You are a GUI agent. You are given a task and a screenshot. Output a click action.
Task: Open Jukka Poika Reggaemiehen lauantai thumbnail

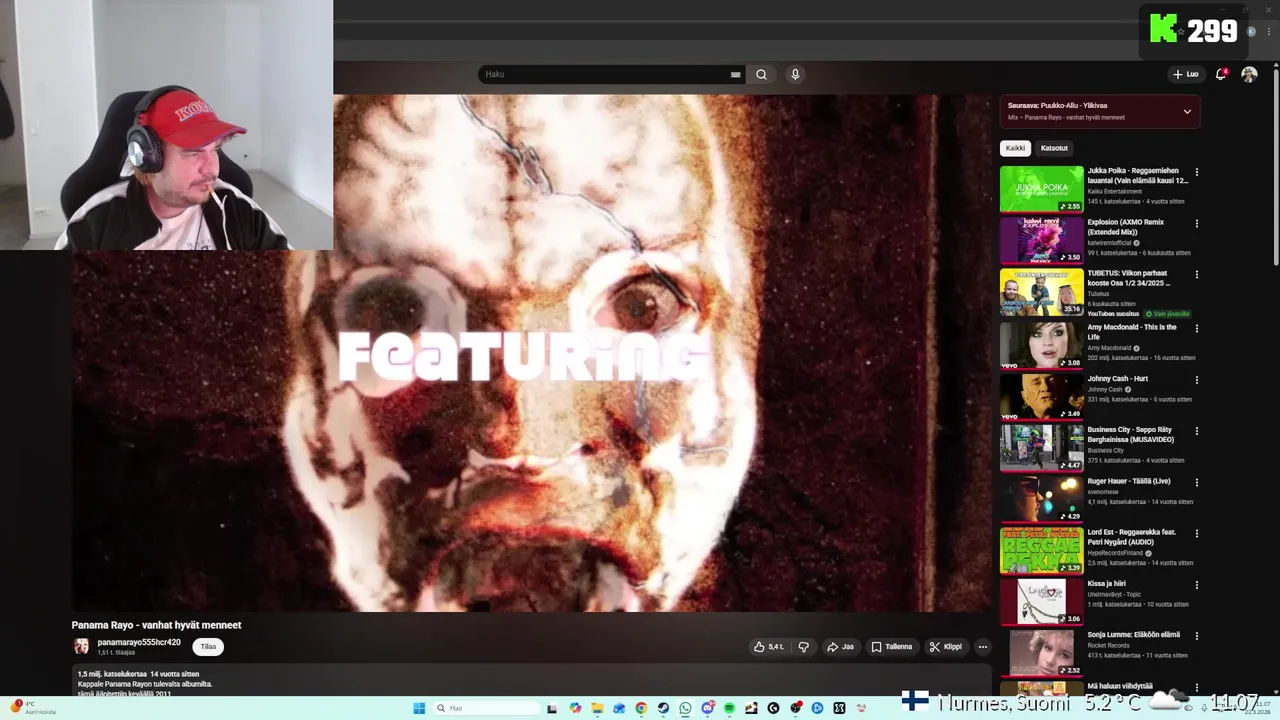click(1041, 189)
